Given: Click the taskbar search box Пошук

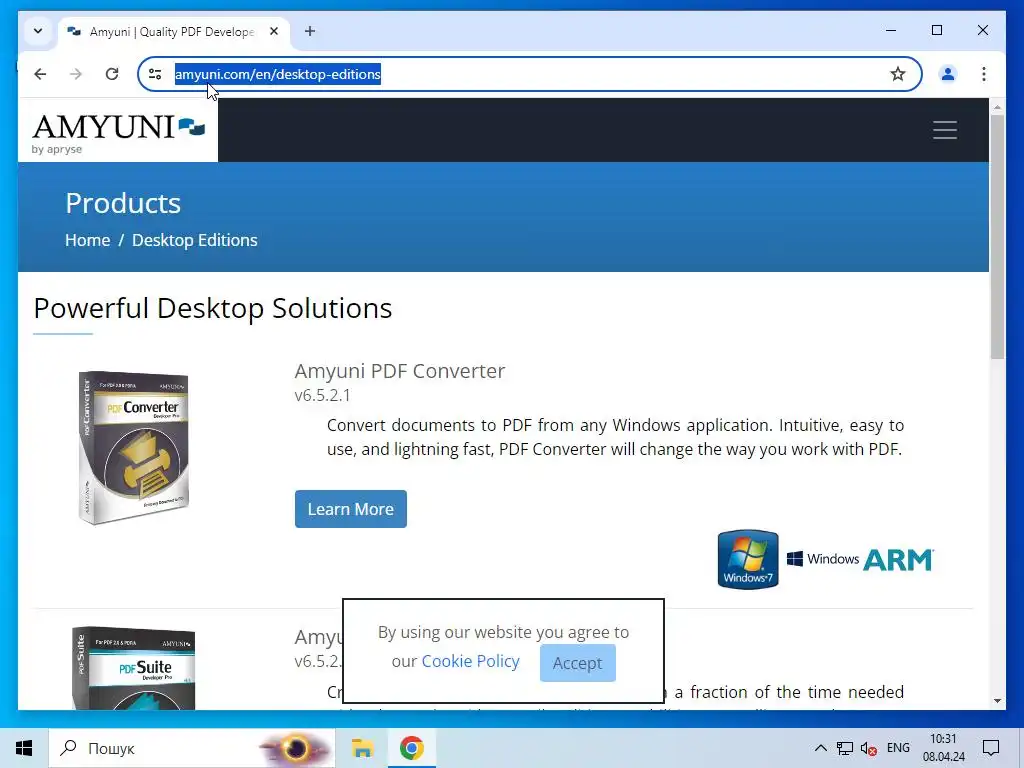Looking at the screenshot, I should pos(192,748).
